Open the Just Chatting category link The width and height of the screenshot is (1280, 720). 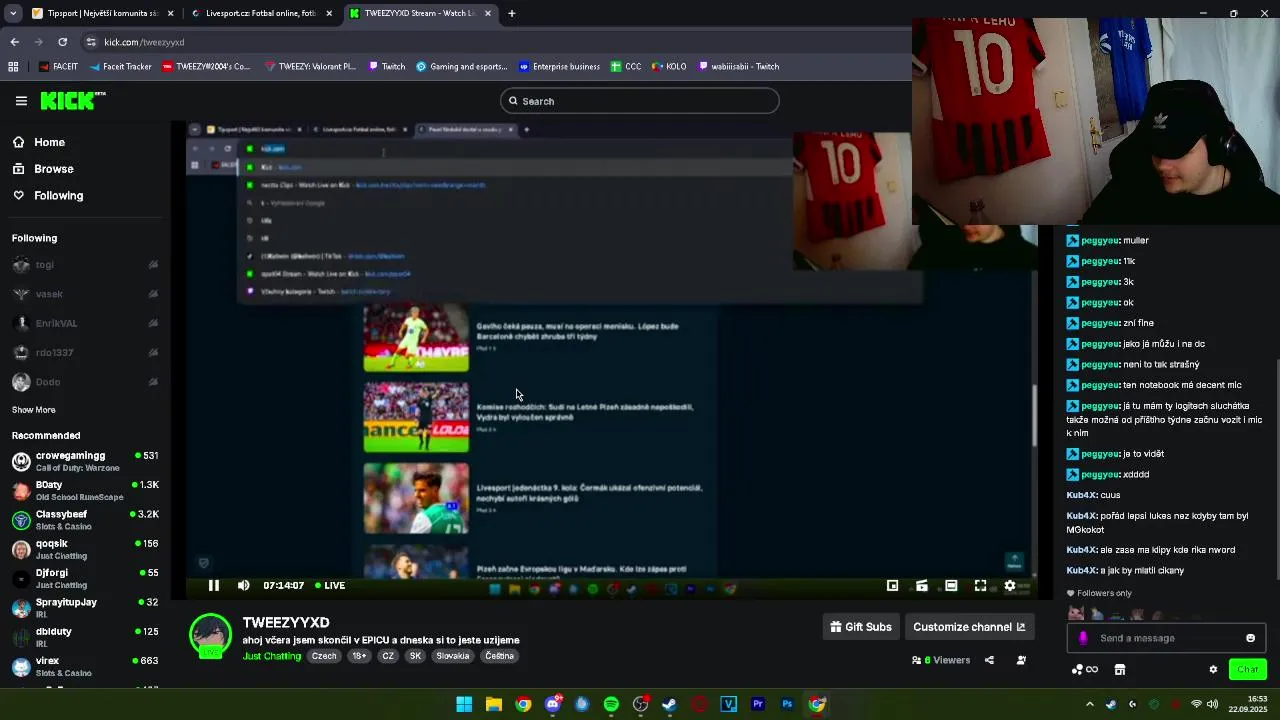tap(271, 656)
